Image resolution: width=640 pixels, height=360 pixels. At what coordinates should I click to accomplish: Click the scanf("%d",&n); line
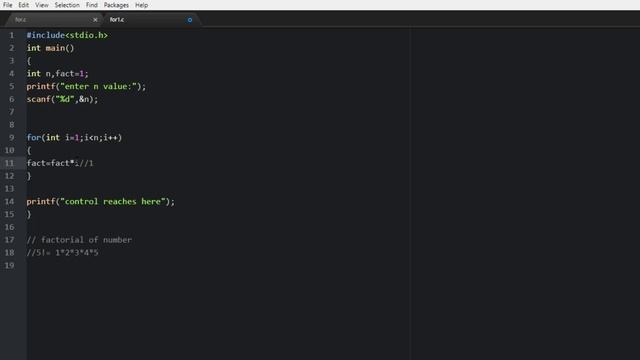click(62, 99)
